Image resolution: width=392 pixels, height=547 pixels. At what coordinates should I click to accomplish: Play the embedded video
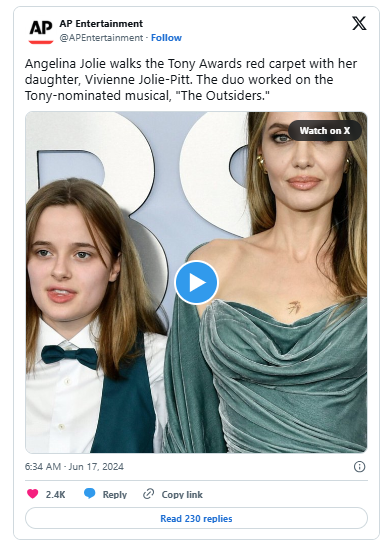pos(196,283)
